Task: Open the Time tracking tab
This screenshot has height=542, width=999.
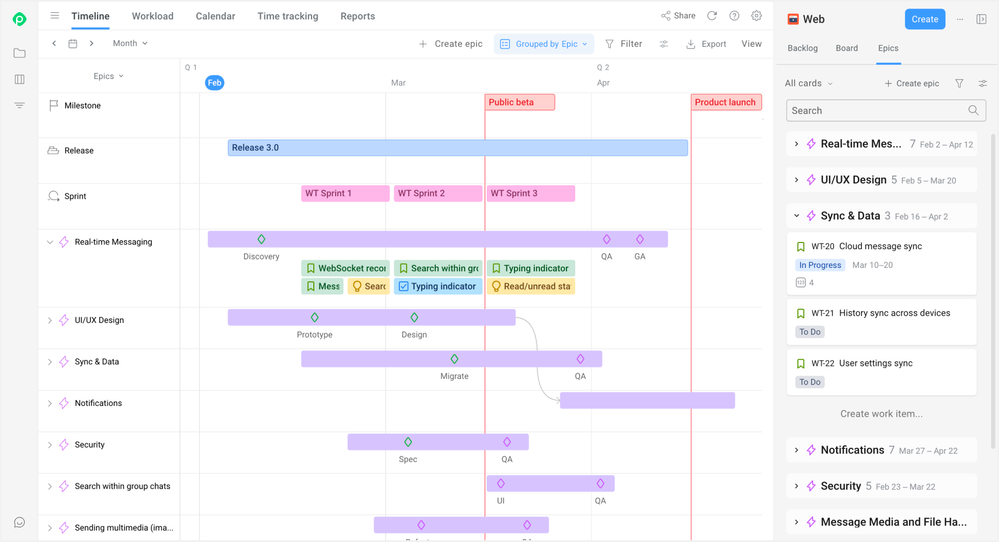Action: [288, 16]
